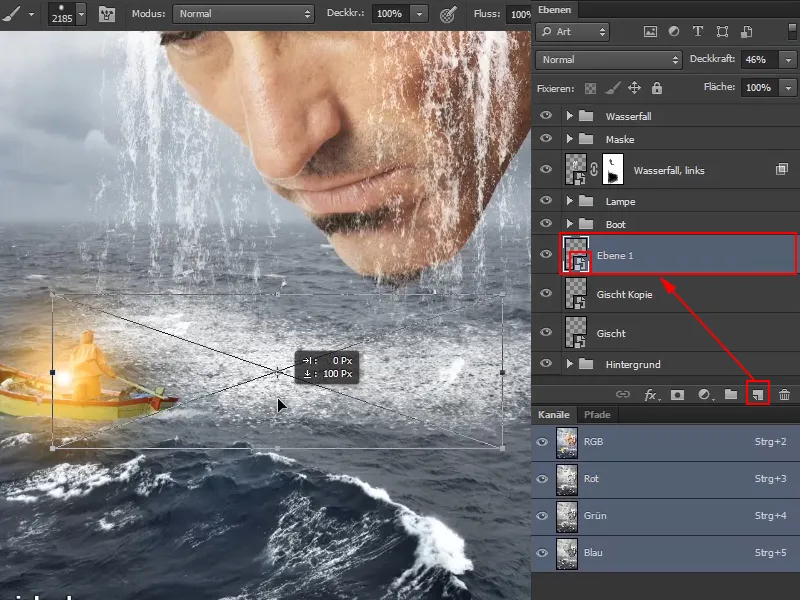Click link icon between layer and mask
This screenshot has height=600, width=800.
(594, 169)
